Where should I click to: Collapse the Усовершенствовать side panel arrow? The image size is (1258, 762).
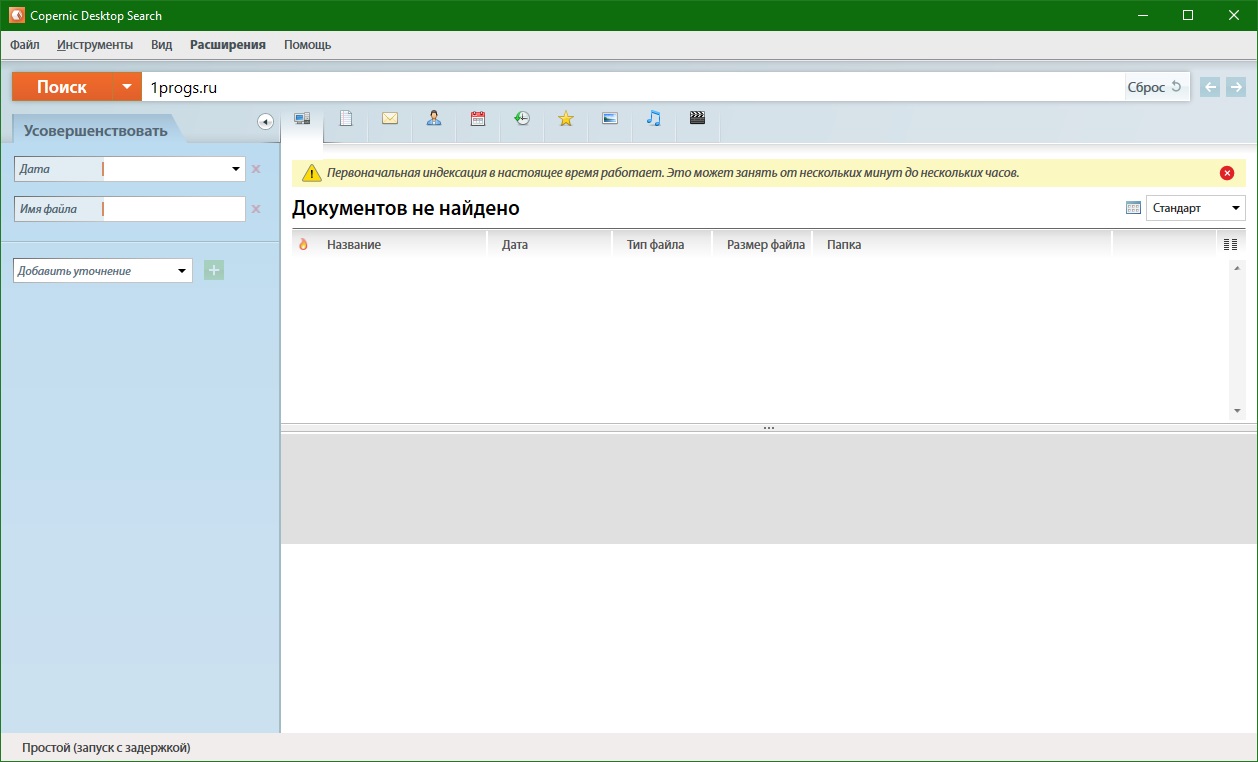pyautogui.click(x=265, y=122)
